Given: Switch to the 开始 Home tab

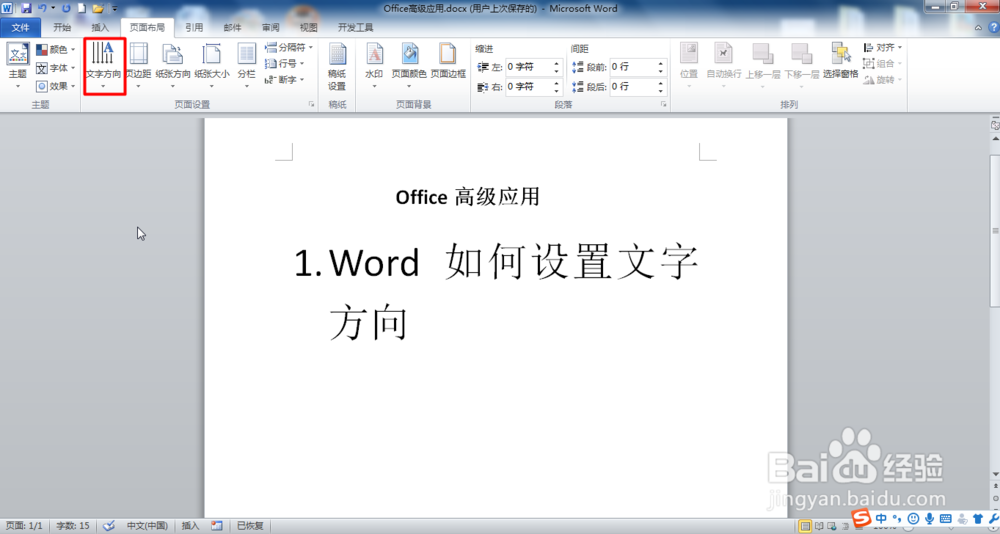Looking at the screenshot, I should click(x=62, y=27).
